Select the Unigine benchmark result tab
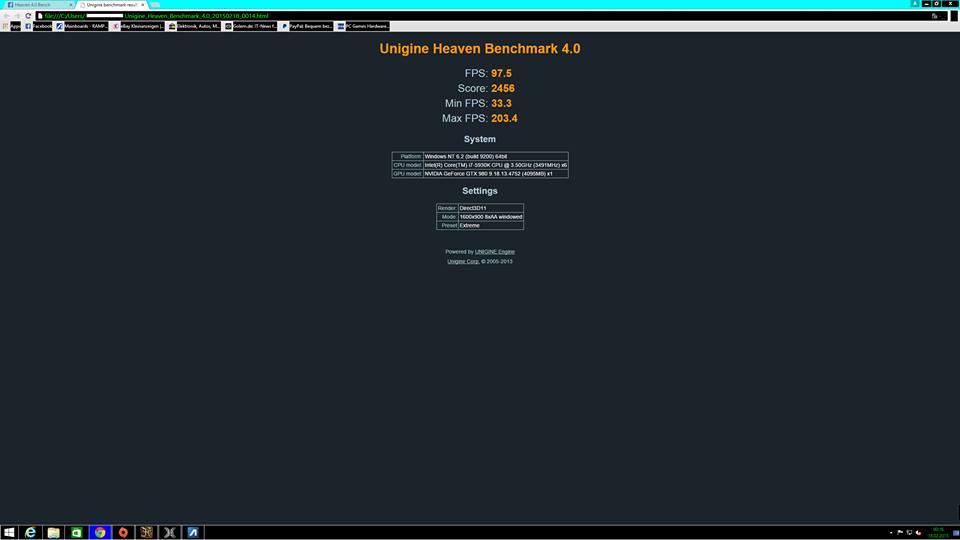The height and width of the screenshot is (540, 960). pyautogui.click(x=110, y=5)
